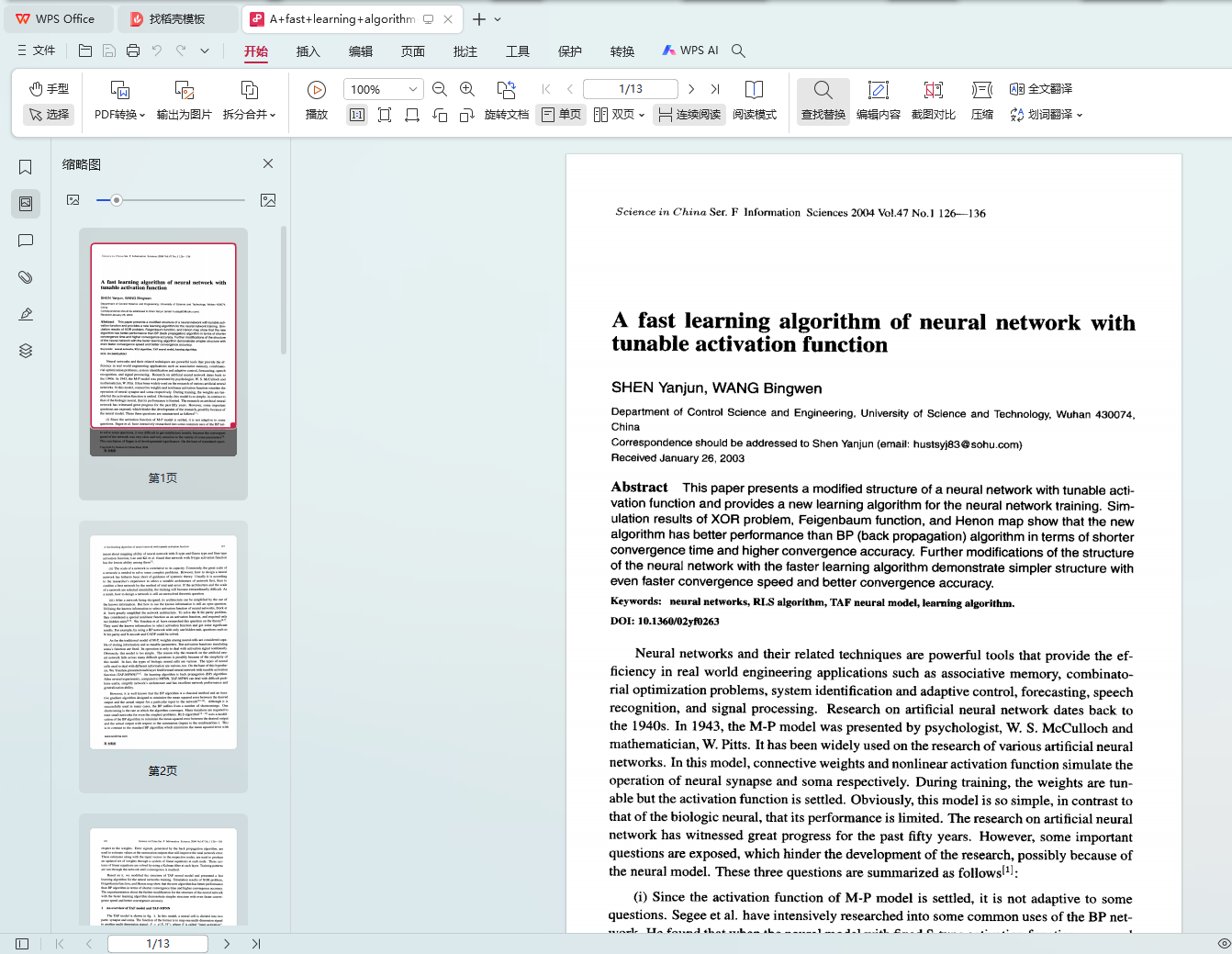
Task: Toggle 双页 double page view
Action: click(x=614, y=115)
